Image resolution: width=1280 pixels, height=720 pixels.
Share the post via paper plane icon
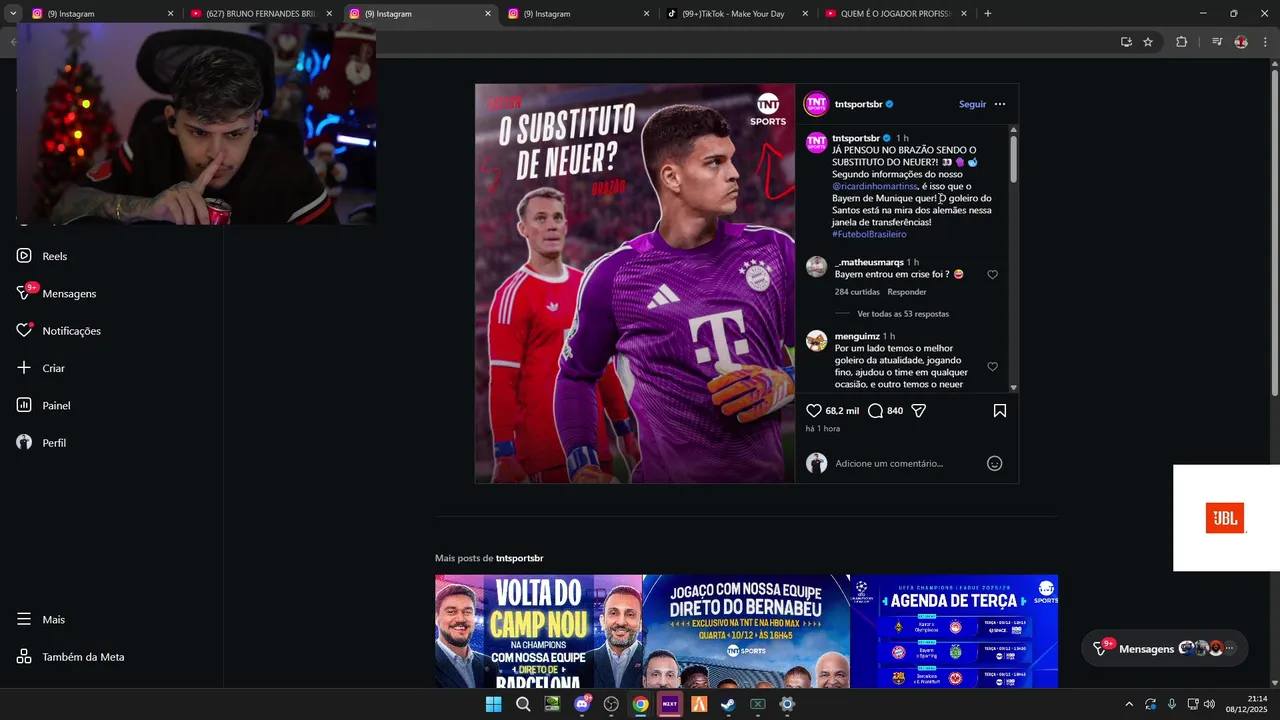[918, 411]
